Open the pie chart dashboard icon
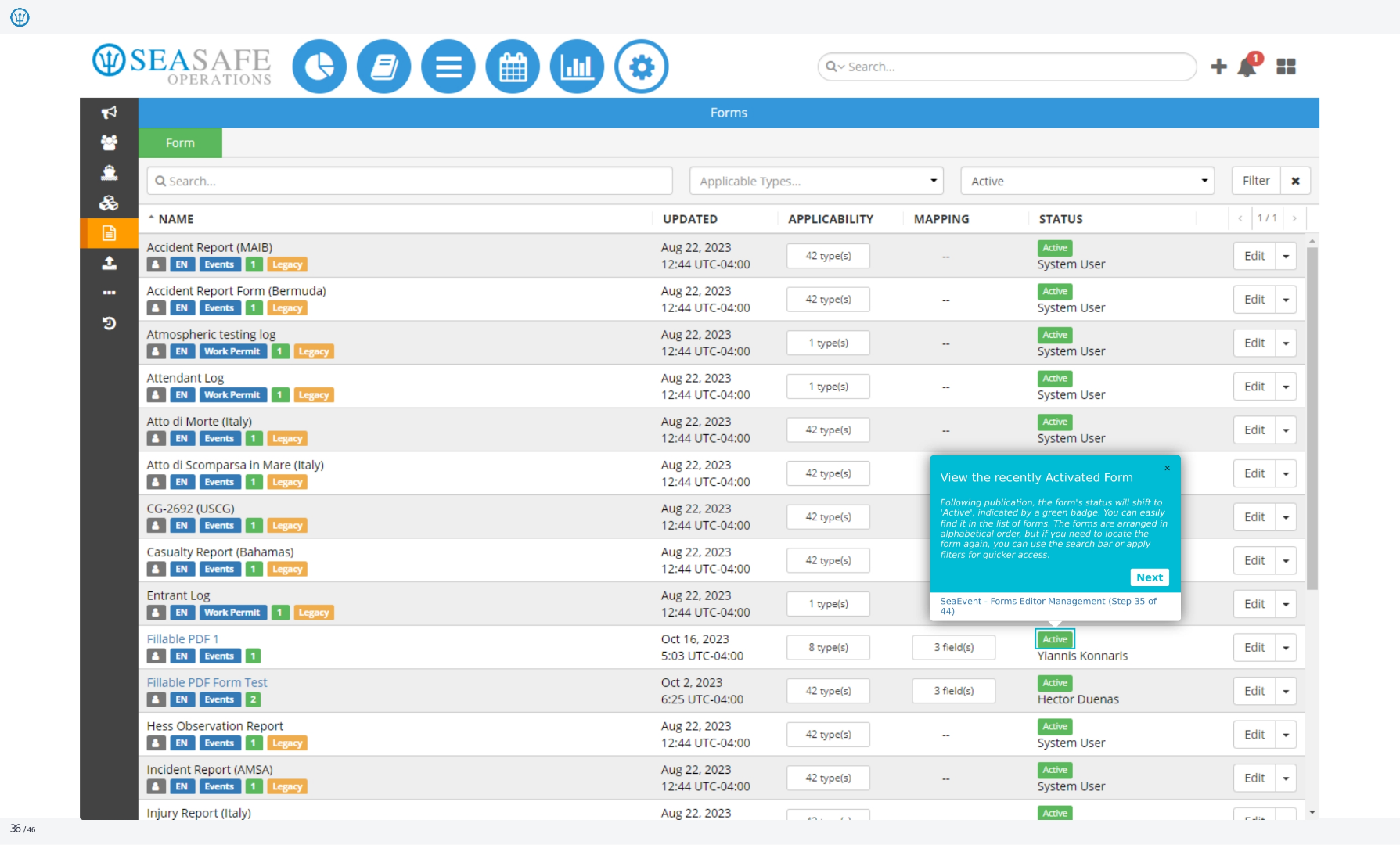 click(319, 67)
